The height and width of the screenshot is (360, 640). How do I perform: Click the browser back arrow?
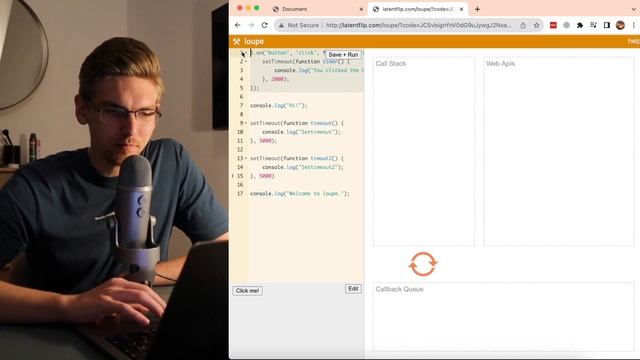(238, 25)
